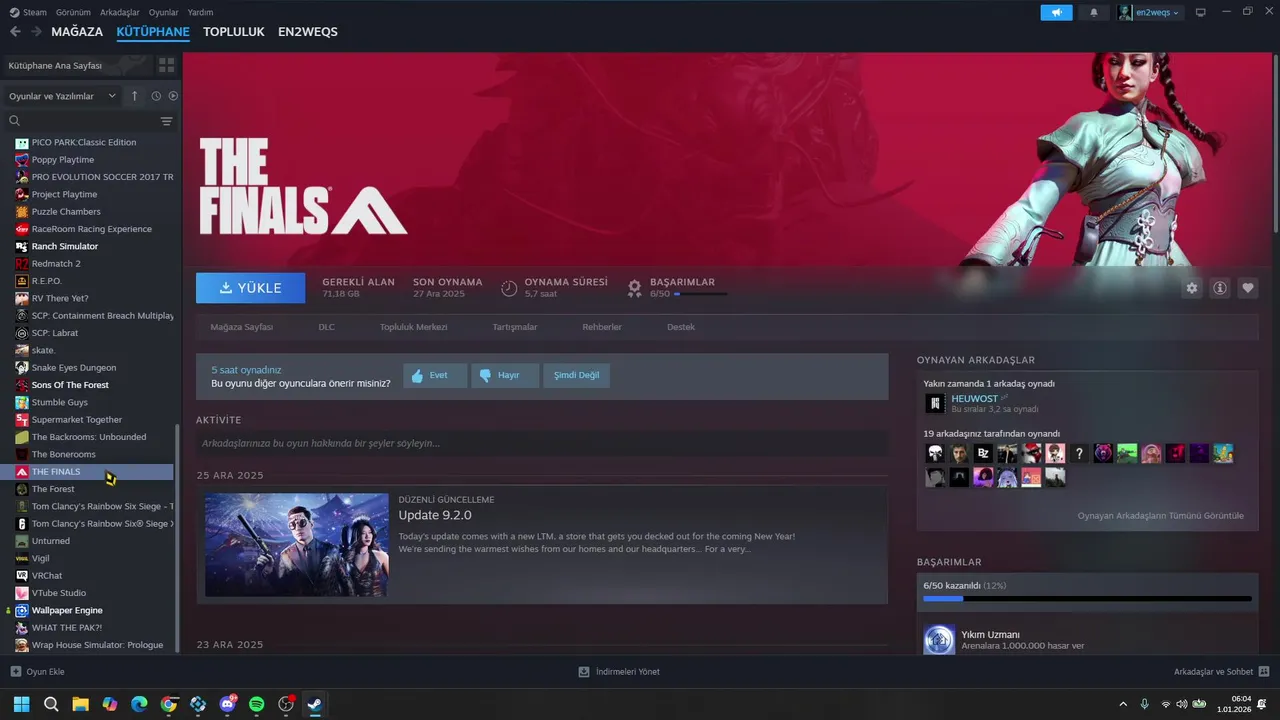Switch to the TOPLULUK tab
Screen dimensions: 1280x720
tap(234, 32)
